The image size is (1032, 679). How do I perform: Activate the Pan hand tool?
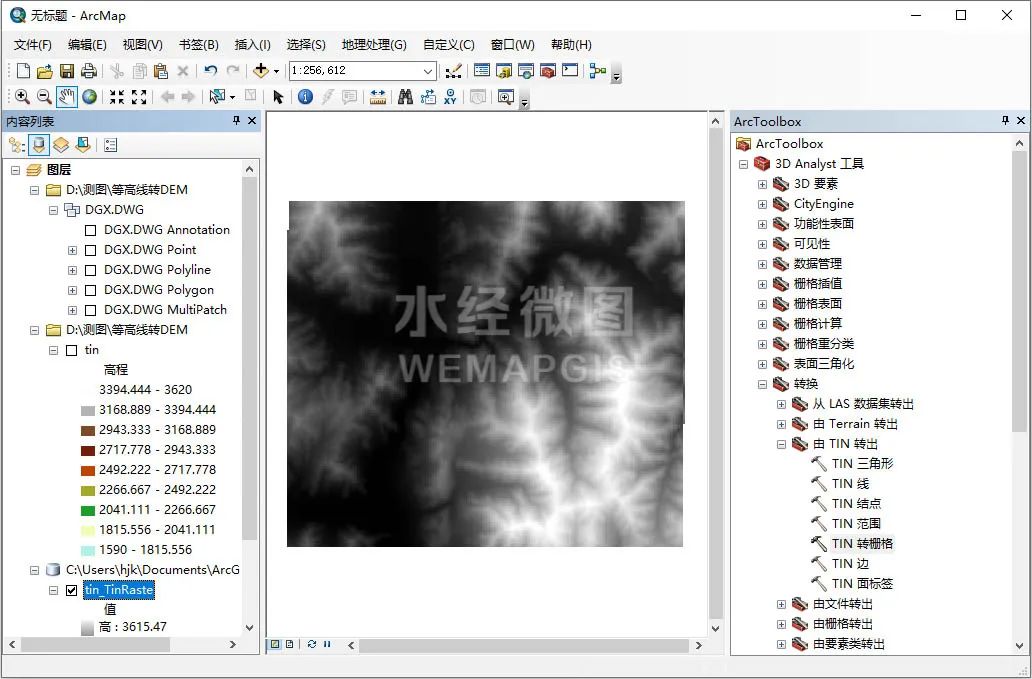66,97
